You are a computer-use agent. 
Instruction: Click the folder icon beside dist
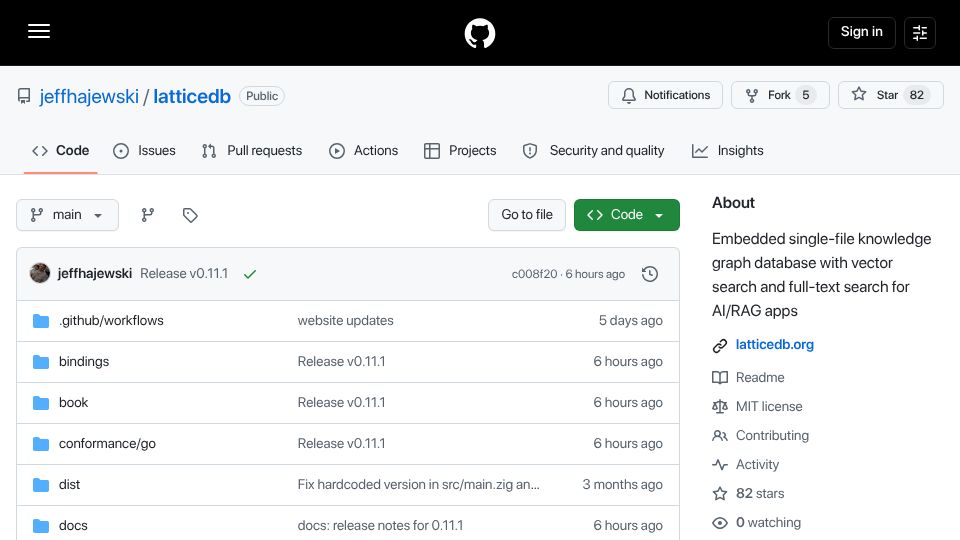tap(41, 485)
